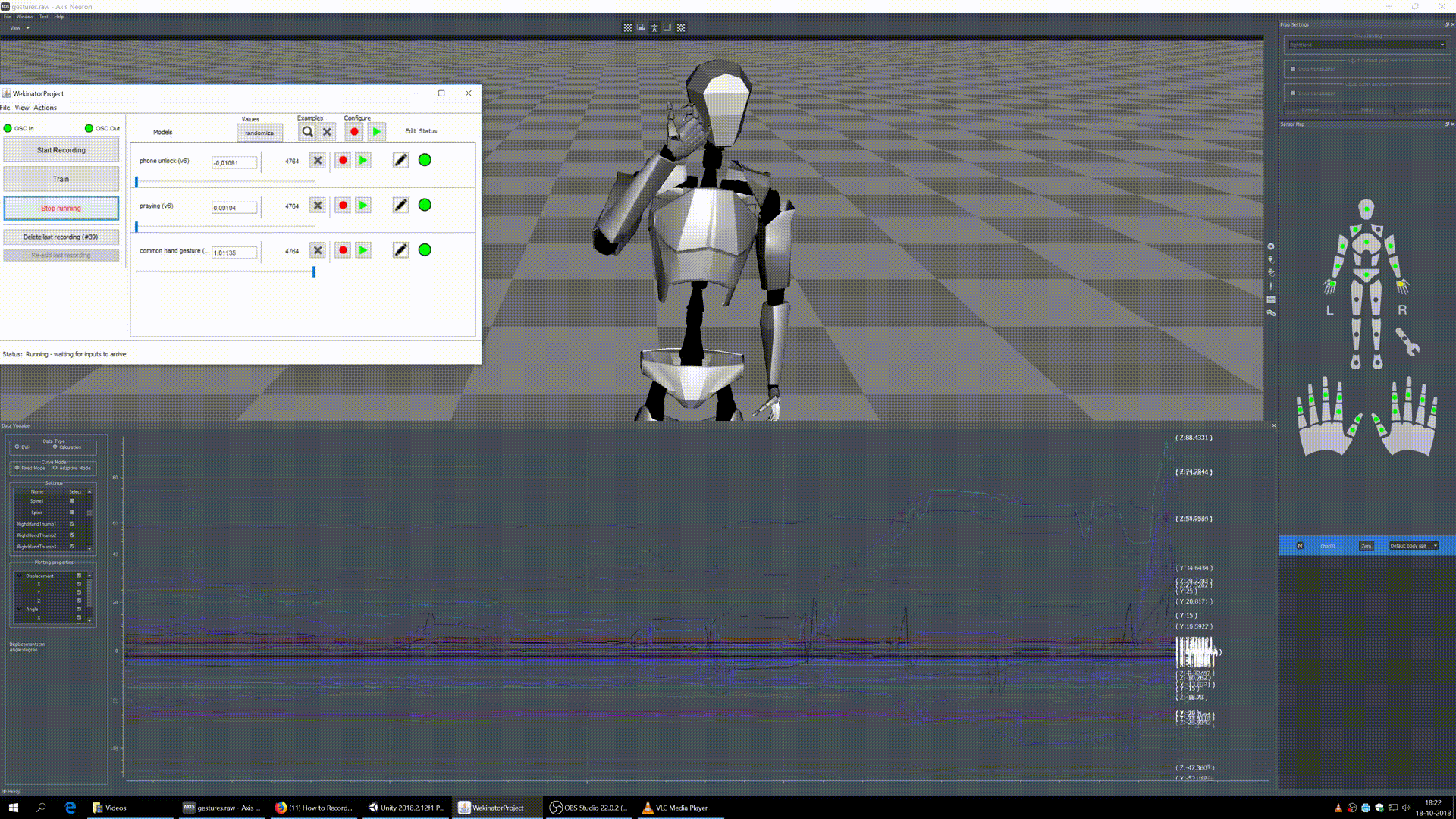Click the randomize values button

click(x=259, y=133)
